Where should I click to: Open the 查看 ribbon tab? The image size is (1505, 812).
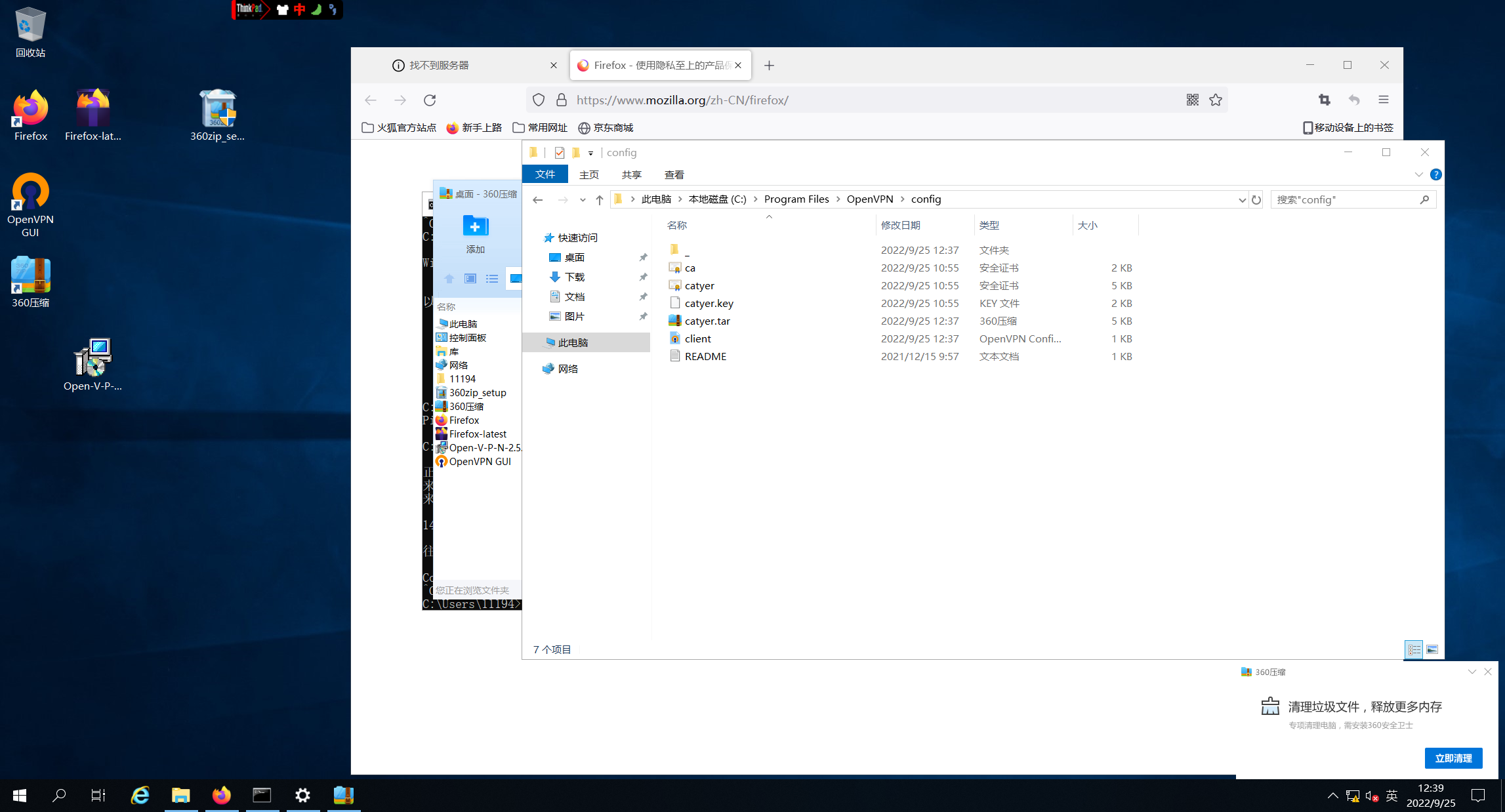tap(674, 174)
